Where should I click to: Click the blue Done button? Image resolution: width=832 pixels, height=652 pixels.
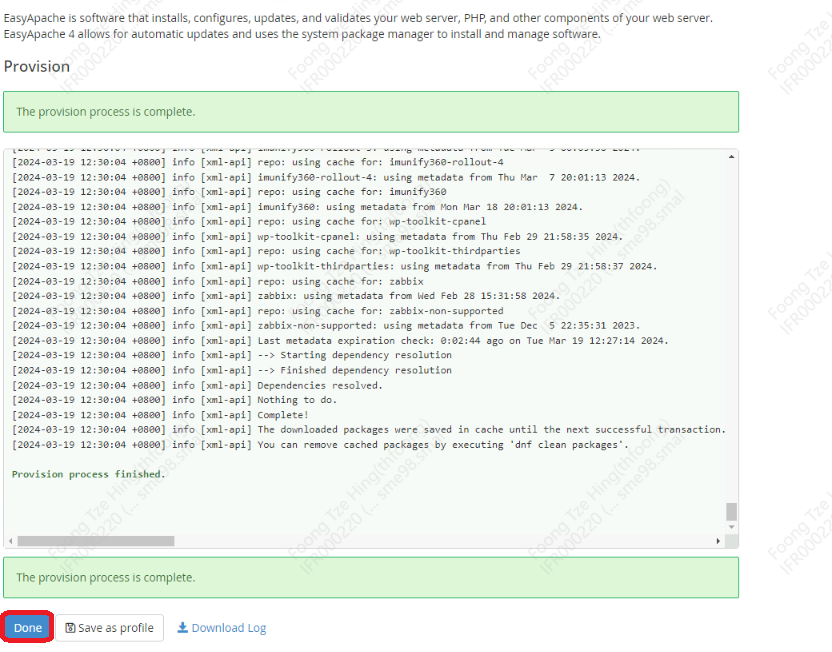(x=28, y=628)
